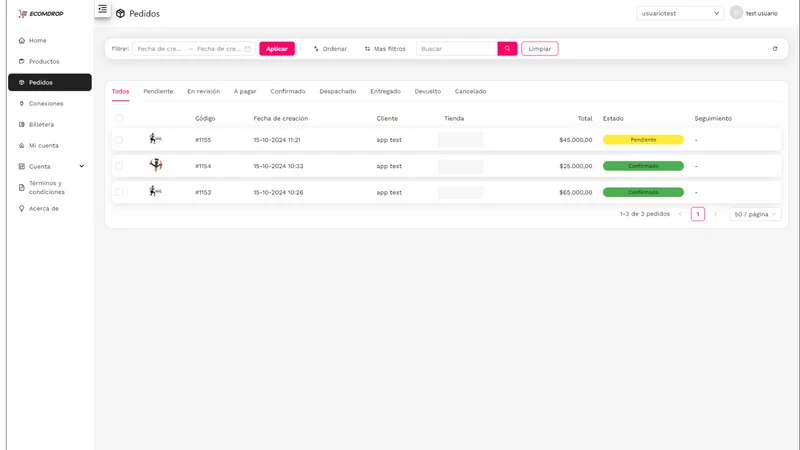800x450 pixels.
Task: Open Acerca de in the sidebar
Action: click(x=49, y=209)
